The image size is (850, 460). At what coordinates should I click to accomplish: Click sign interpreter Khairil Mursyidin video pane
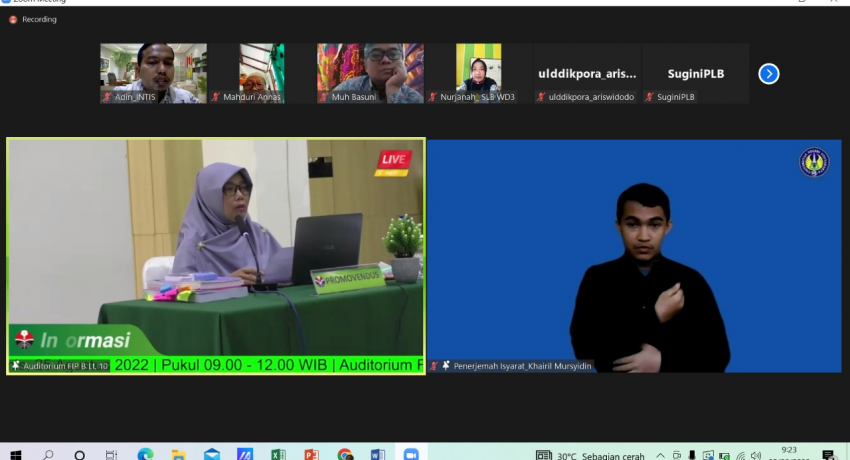(634, 256)
